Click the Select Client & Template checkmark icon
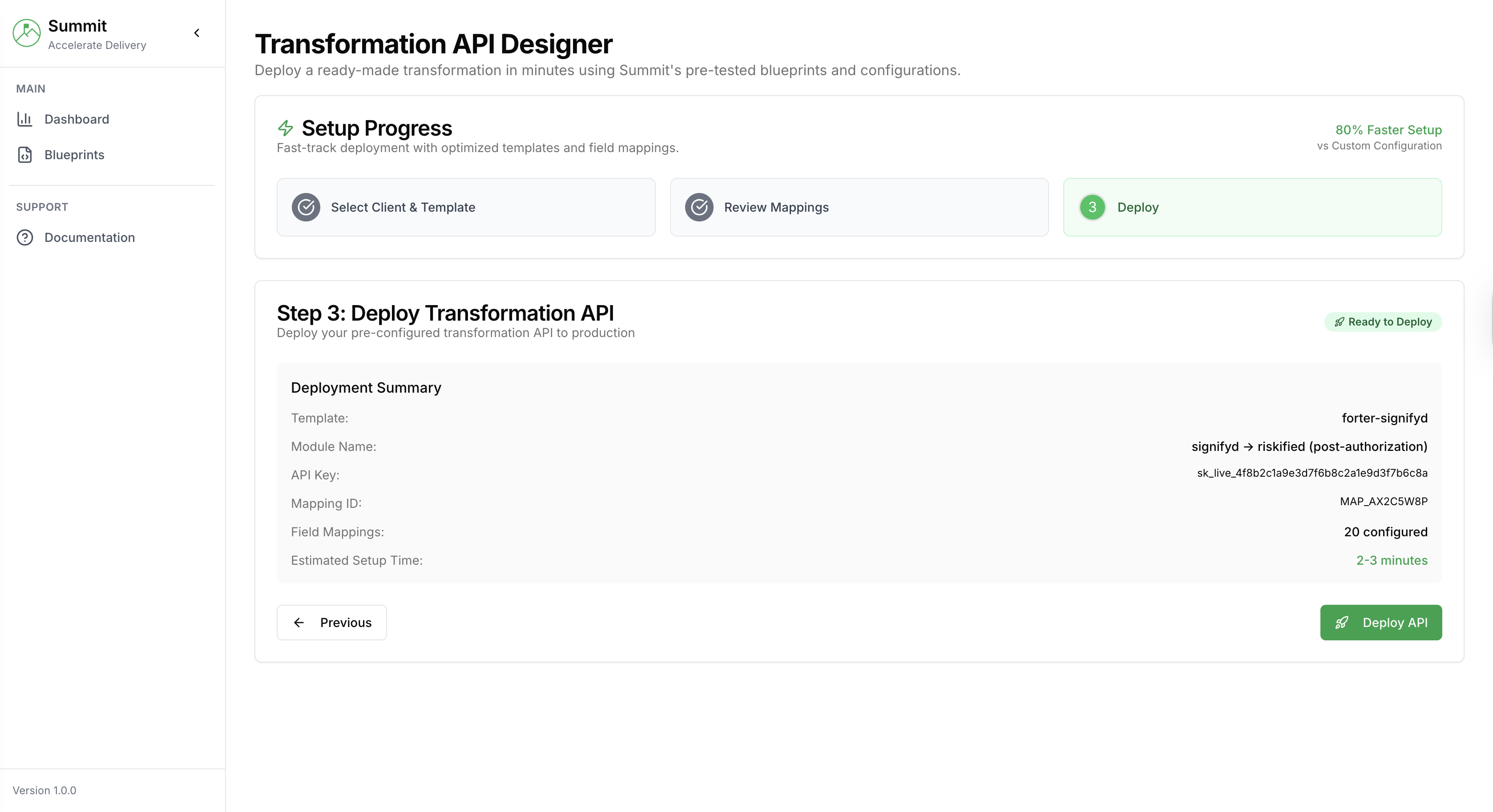 click(x=306, y=207)
